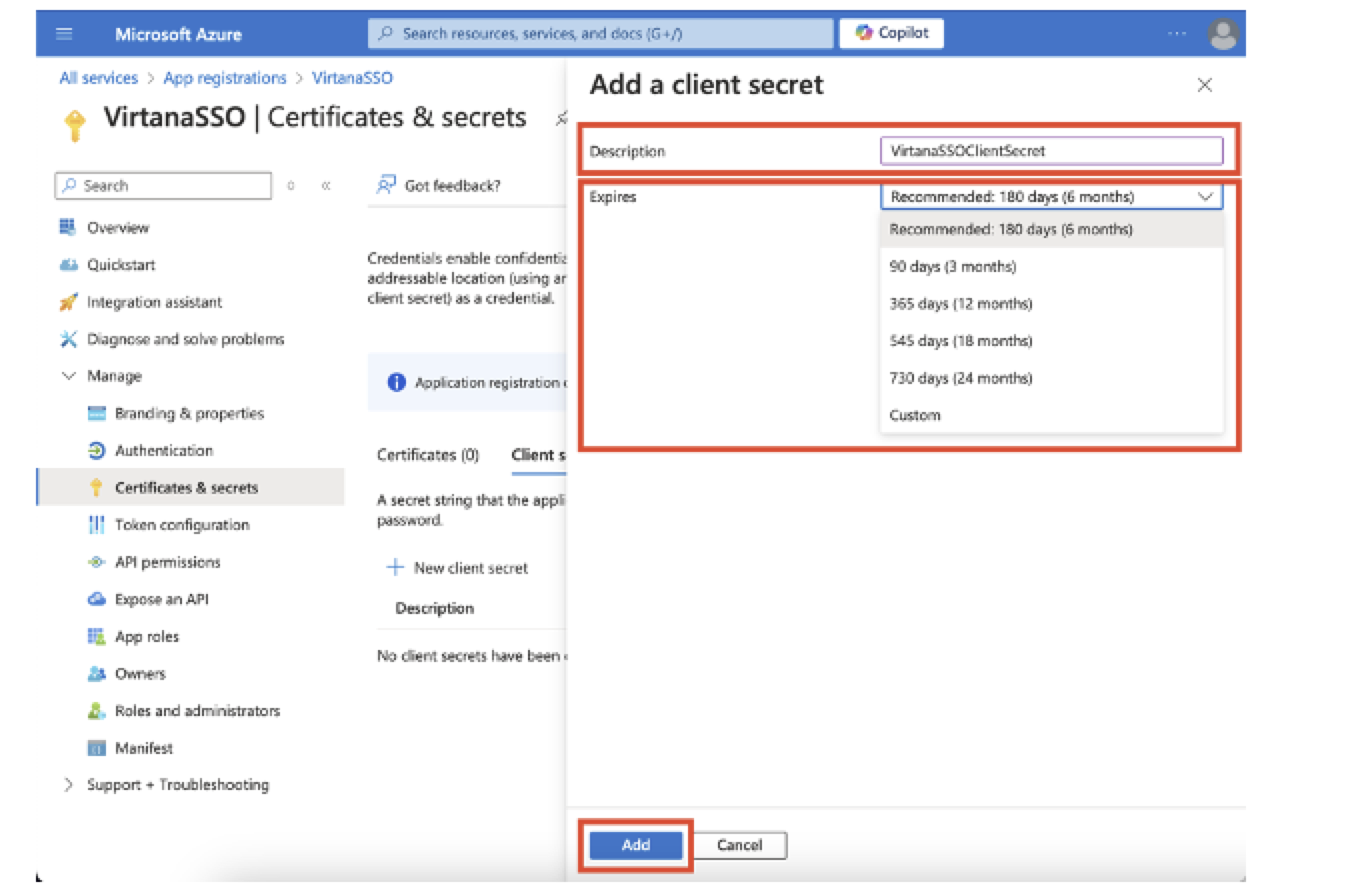Navigate to All services breadcrumb
The width and height of the screenshot is (1348, 892).
click(x=98, y=78)
